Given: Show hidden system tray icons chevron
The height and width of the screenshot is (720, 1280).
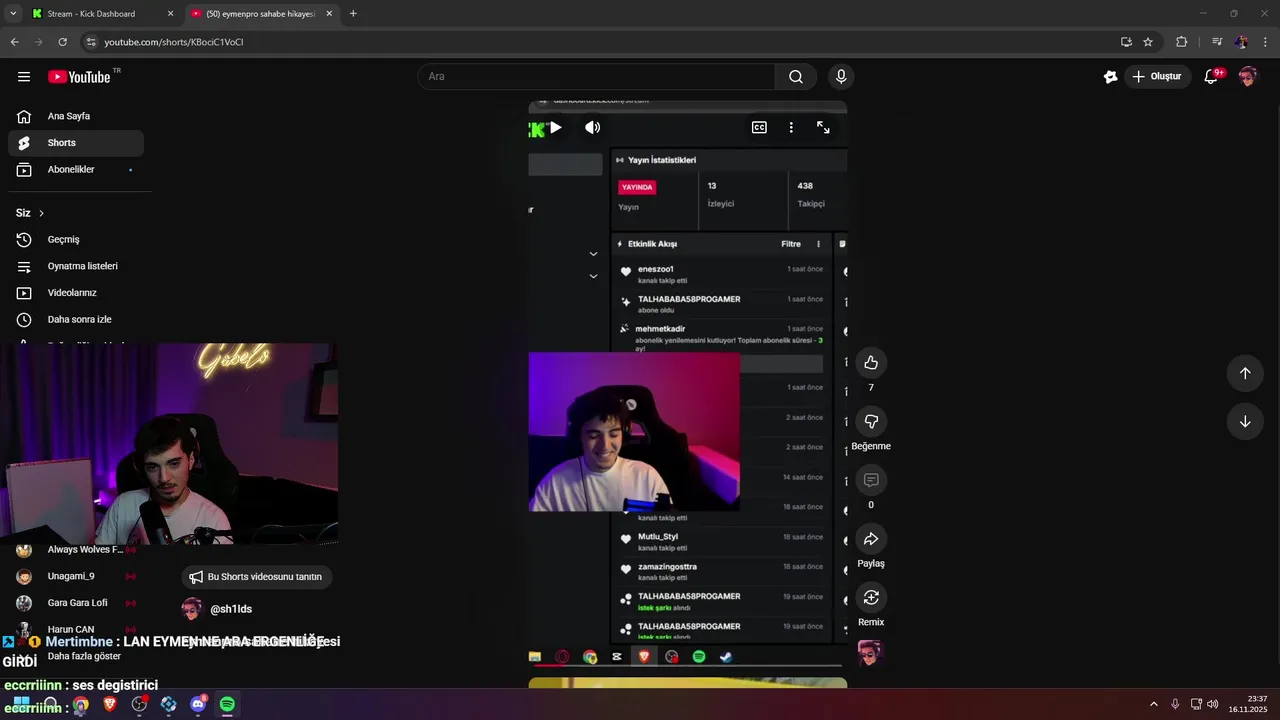Looking at the screenshot, I should pyautogui.click(x=1153, y=704).
